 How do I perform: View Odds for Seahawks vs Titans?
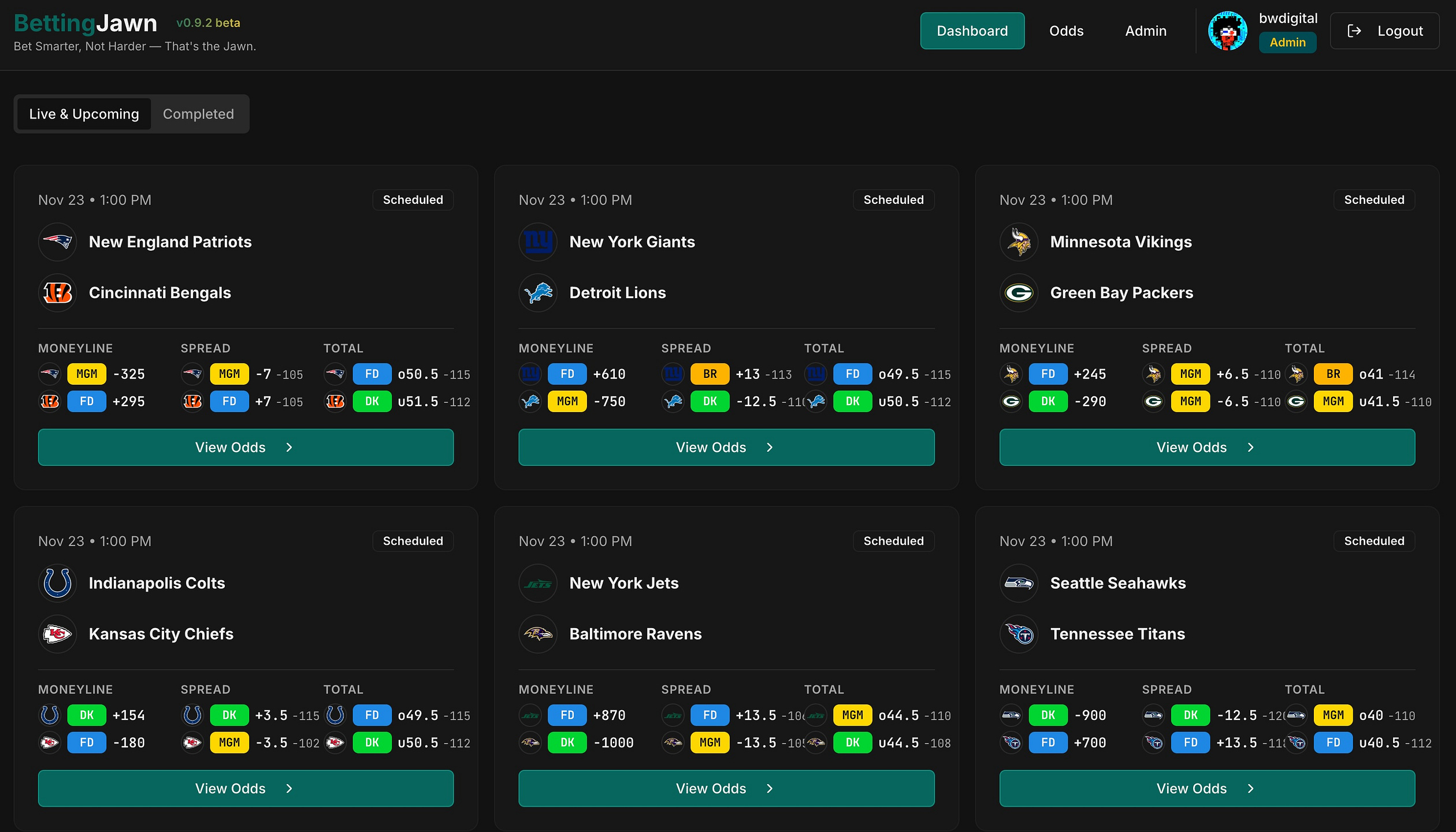[1208, 789]
